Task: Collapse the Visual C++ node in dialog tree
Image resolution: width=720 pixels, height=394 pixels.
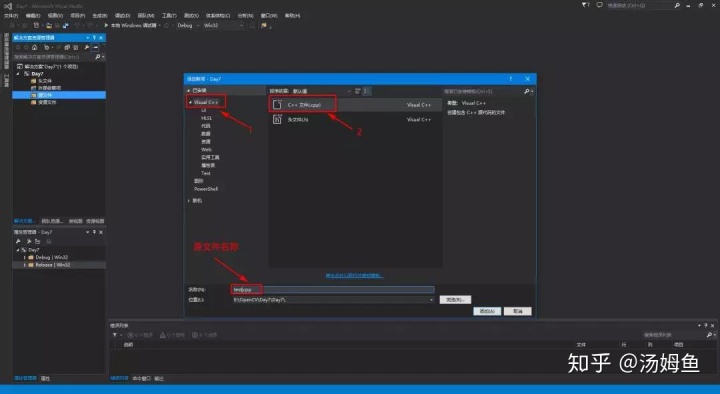Action: 191,102
